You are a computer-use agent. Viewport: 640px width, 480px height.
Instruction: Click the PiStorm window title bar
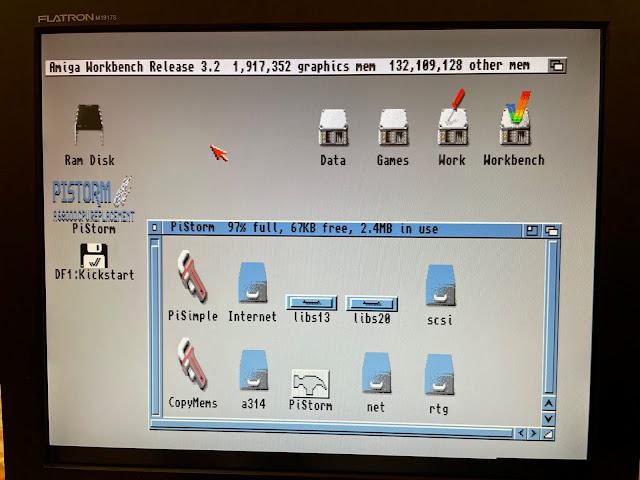[342, 229]
